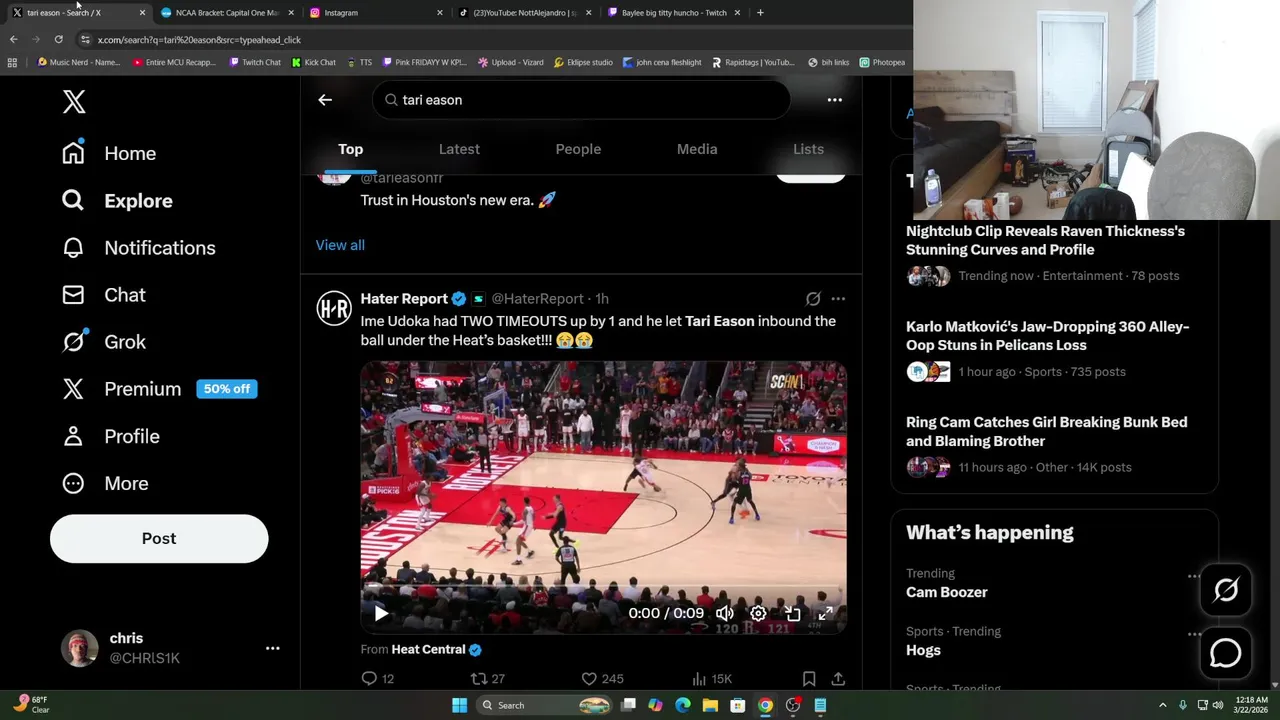This screenshot has height=720, width=1280.
Task: Open Grok in sidebar
Action: coord(103,342)
